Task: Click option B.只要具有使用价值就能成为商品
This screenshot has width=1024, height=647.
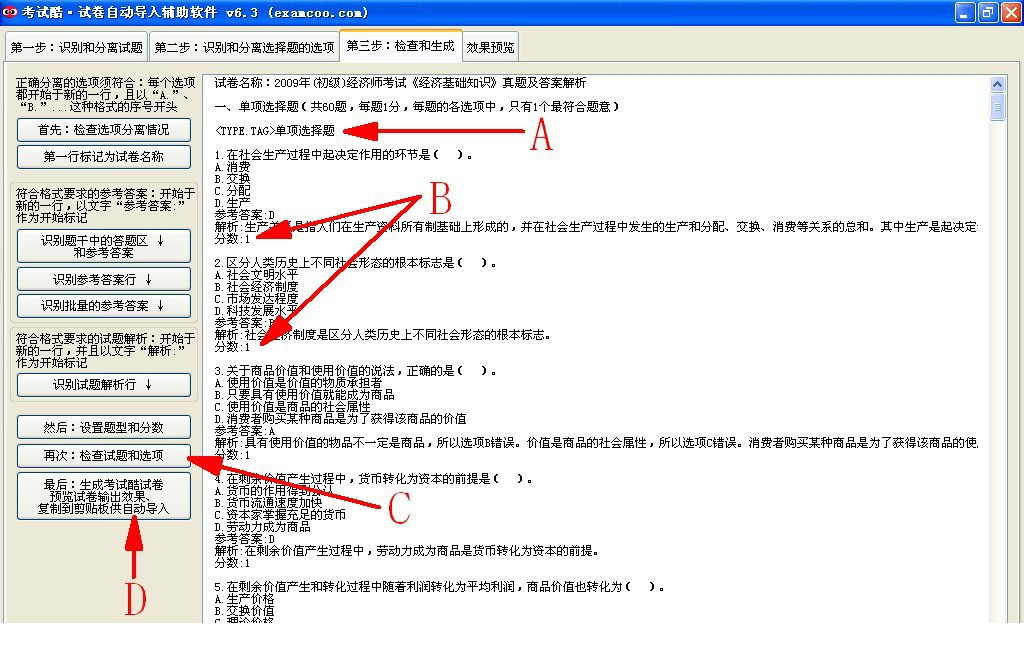Action: [x=304, y=395]
